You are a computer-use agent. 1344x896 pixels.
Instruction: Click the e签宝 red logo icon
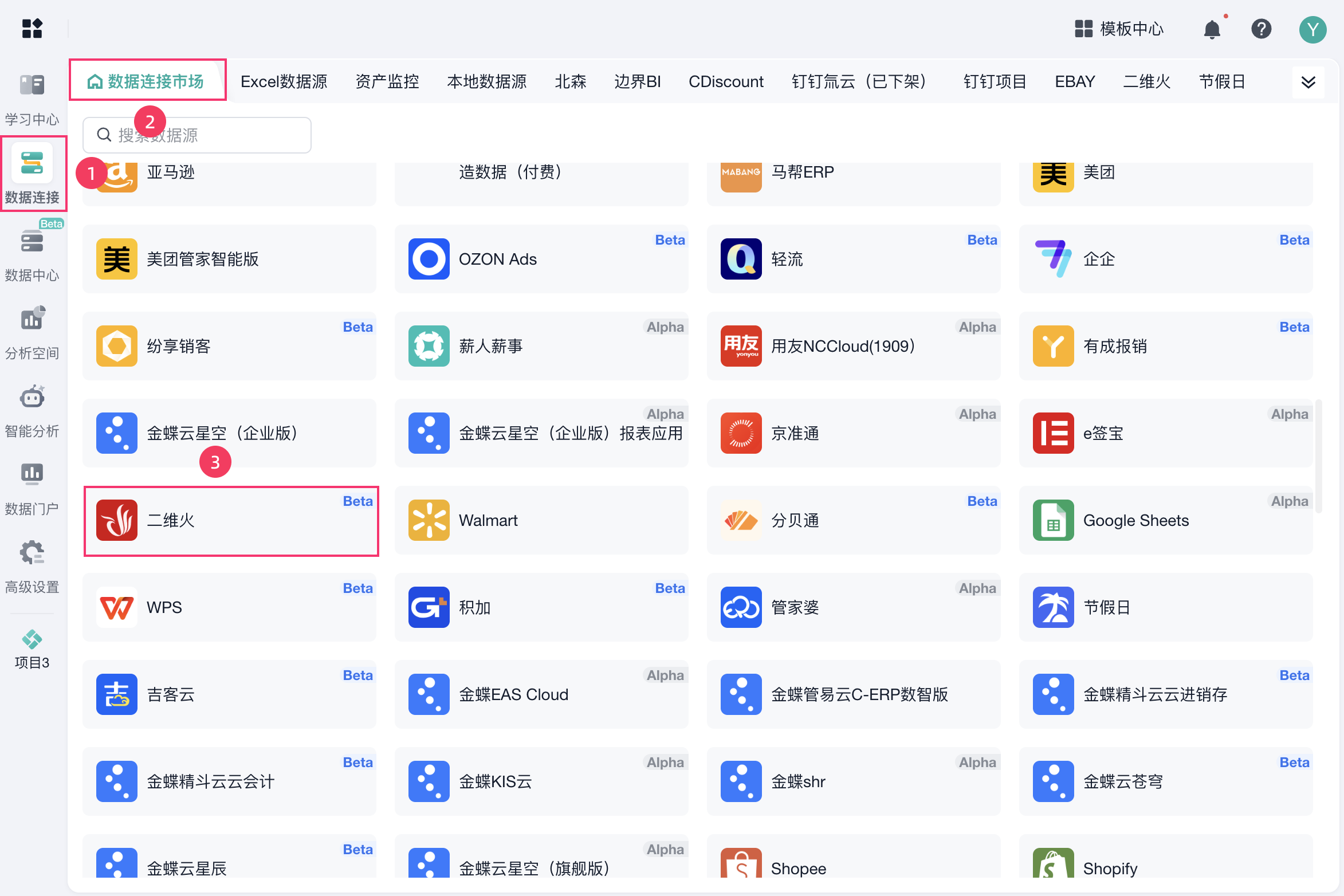(1054, 433)
